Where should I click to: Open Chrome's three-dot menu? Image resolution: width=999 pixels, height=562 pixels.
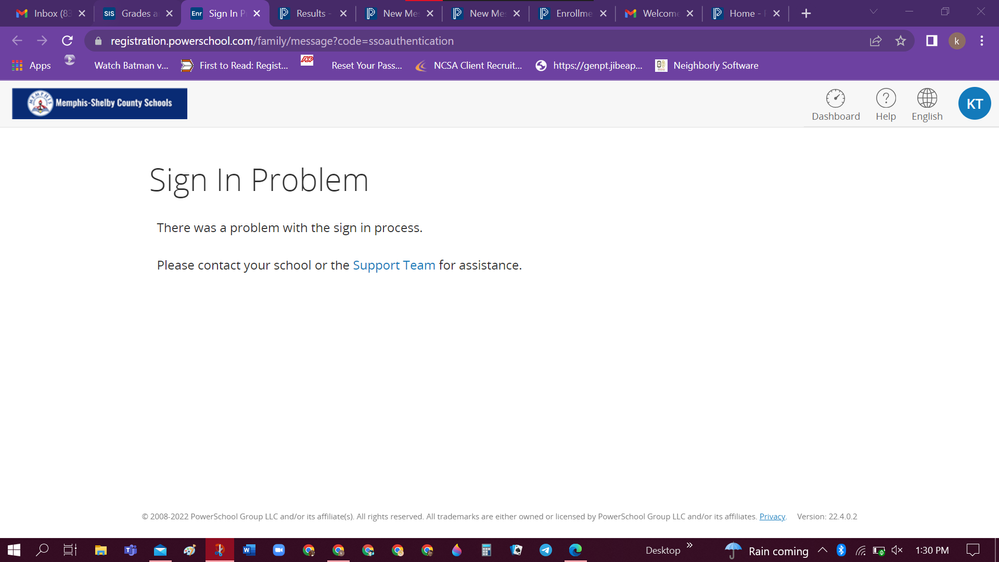click(982, 41)
